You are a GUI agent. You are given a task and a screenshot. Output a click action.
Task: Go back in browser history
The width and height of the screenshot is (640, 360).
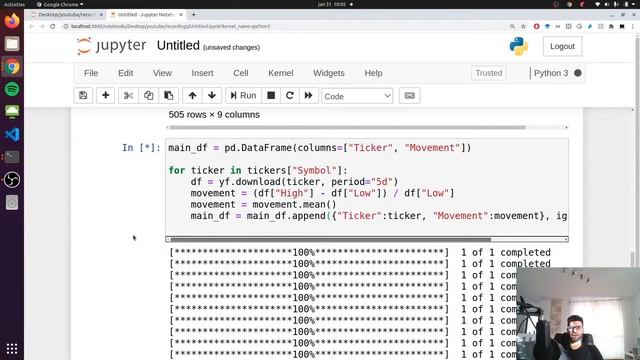click(31, 27)
